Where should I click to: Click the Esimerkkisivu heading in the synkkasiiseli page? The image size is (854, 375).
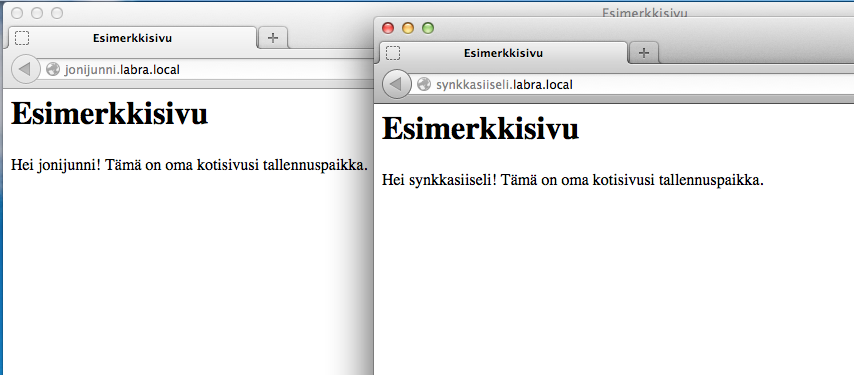(480, 130)
